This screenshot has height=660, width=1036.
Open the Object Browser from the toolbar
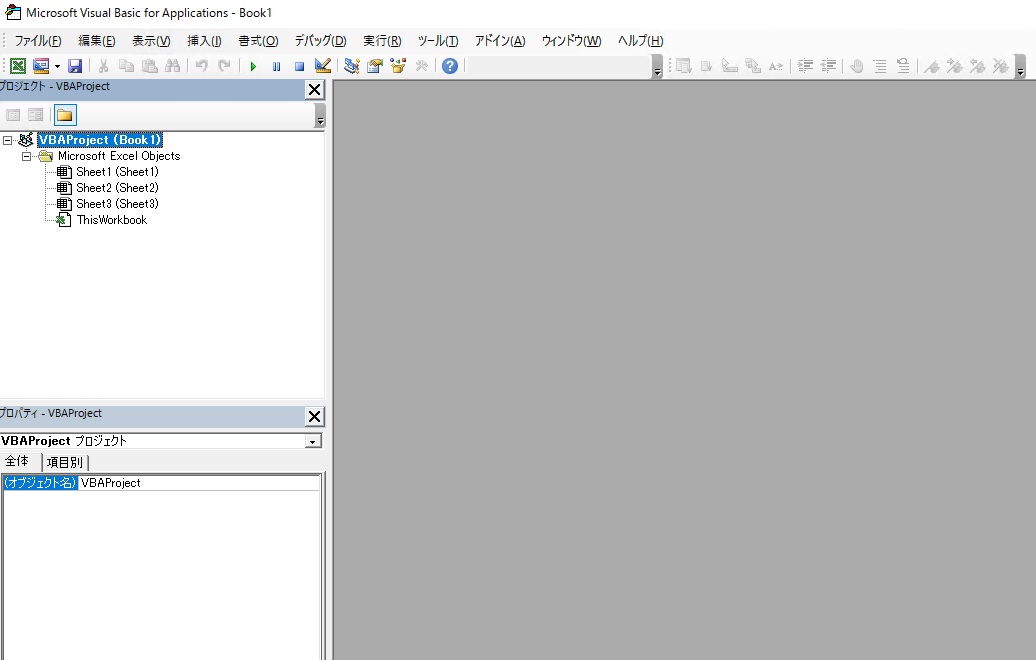(398, 66)
